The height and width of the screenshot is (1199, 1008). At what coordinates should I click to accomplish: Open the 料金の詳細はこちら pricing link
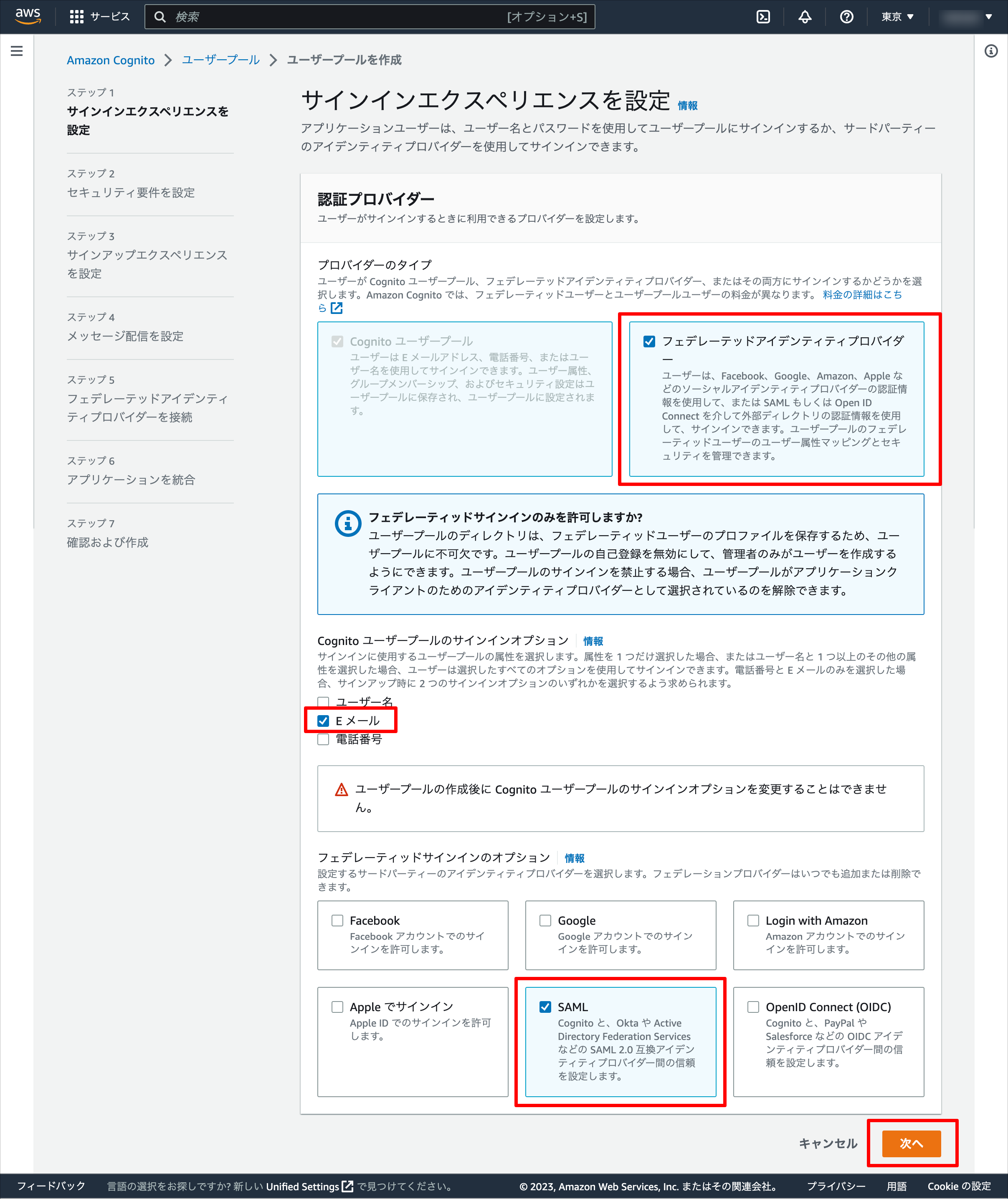862,295
